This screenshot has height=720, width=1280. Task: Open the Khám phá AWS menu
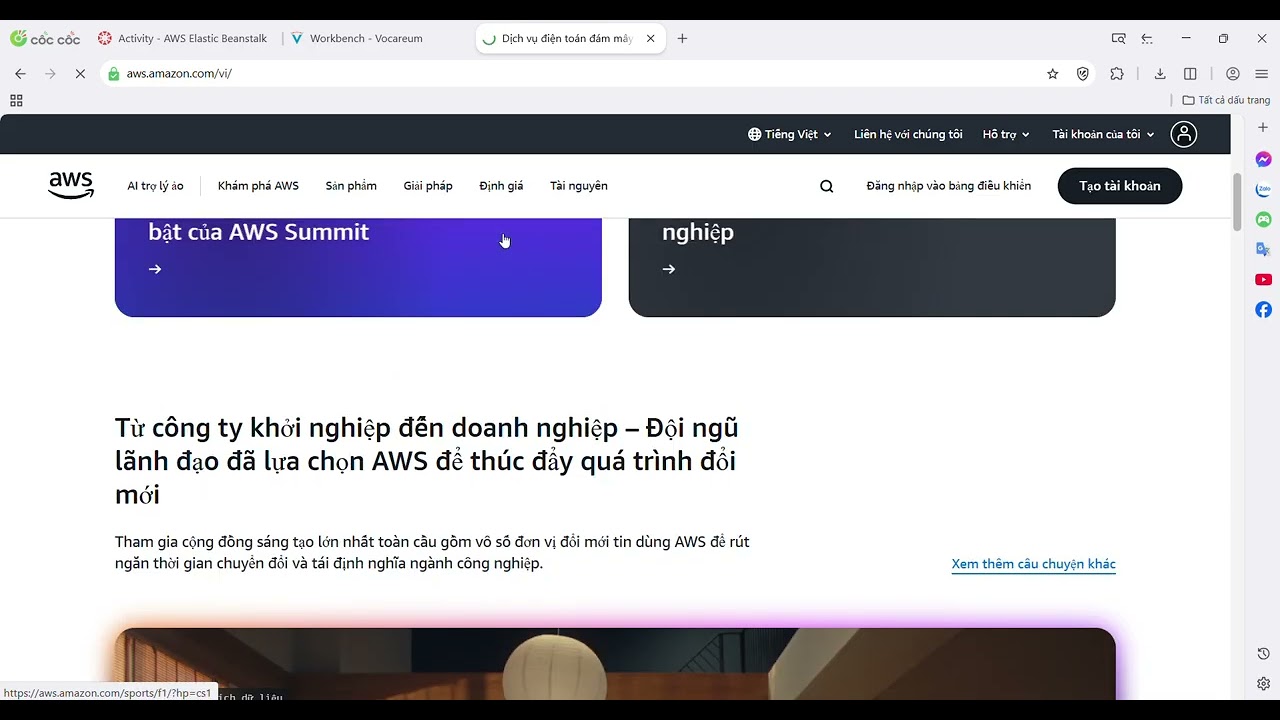258,186
